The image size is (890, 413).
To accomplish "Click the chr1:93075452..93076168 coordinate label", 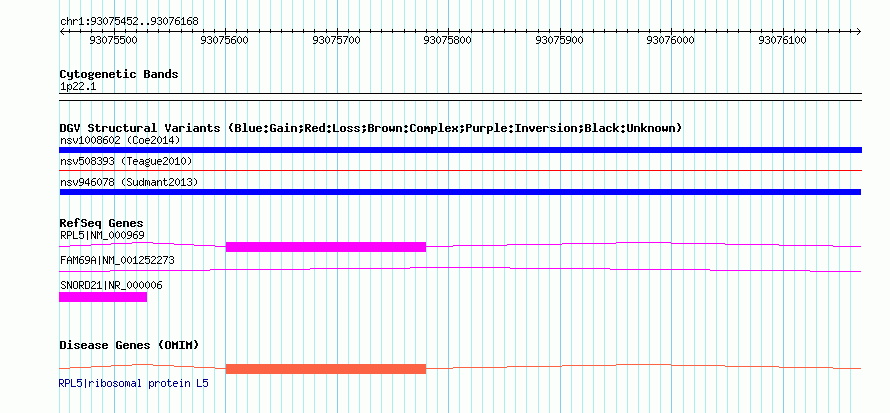I will pyautogui.click(x=129, y=22).
